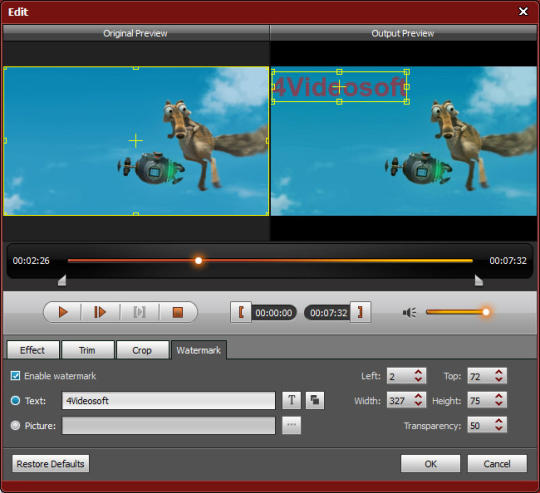Open watermark text color picker icon
The width and height of the screenshot is (540, 493).
314,400
